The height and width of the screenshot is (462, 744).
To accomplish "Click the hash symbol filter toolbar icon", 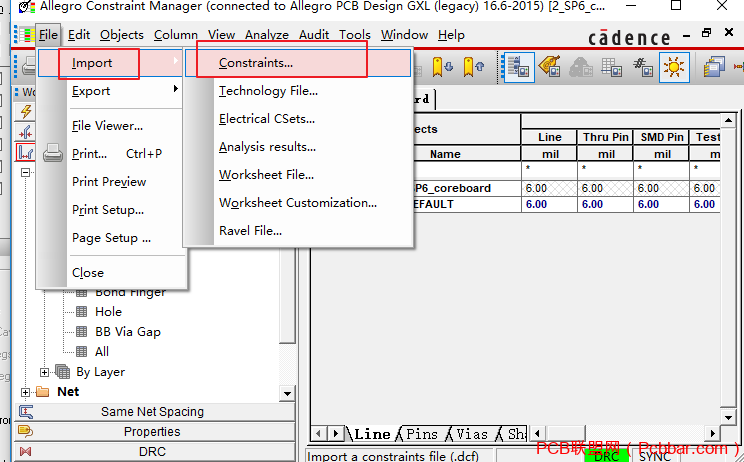I will [x=643, y=67].
